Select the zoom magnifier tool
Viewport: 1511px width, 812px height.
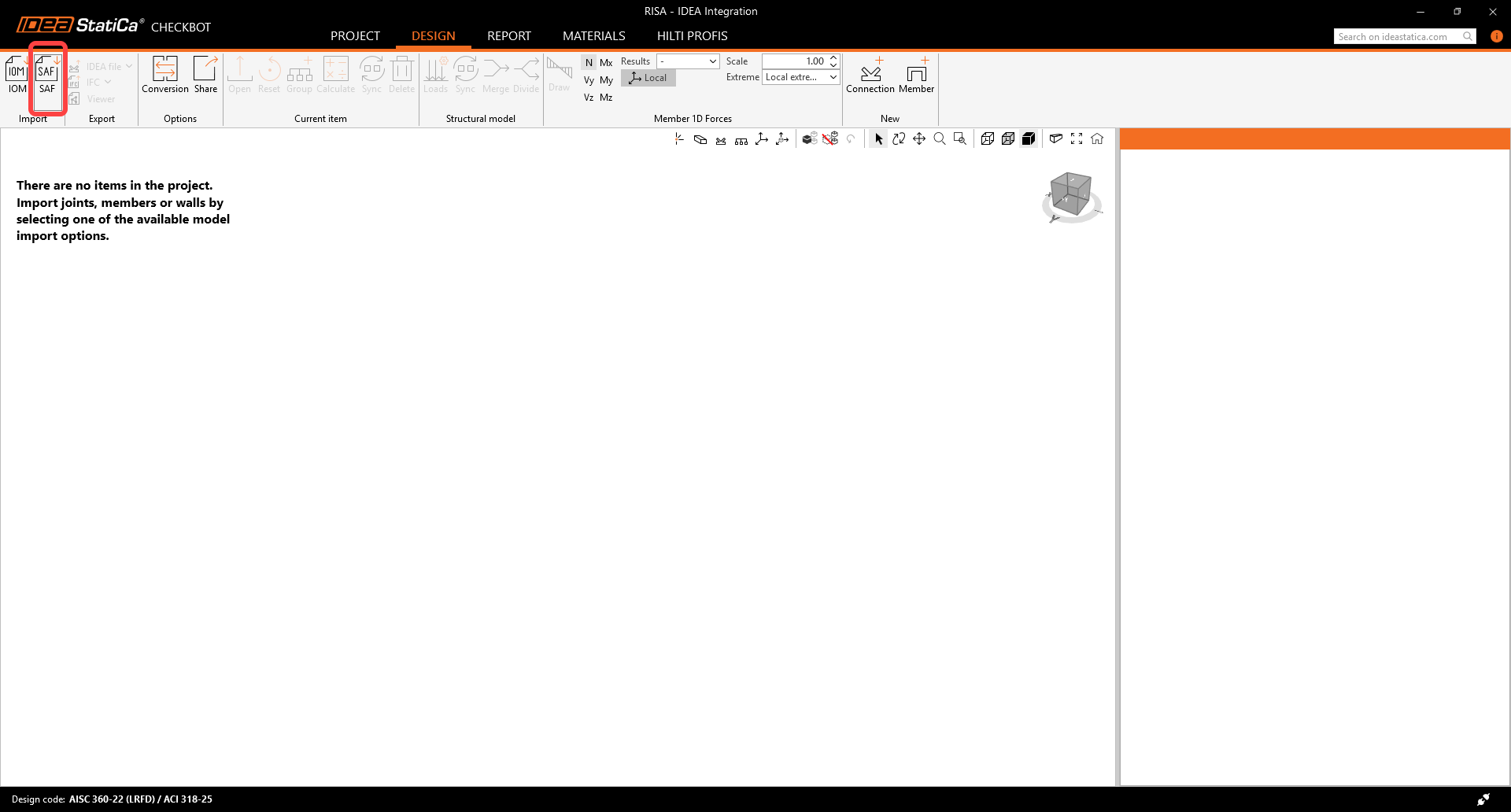pos(940,138)
